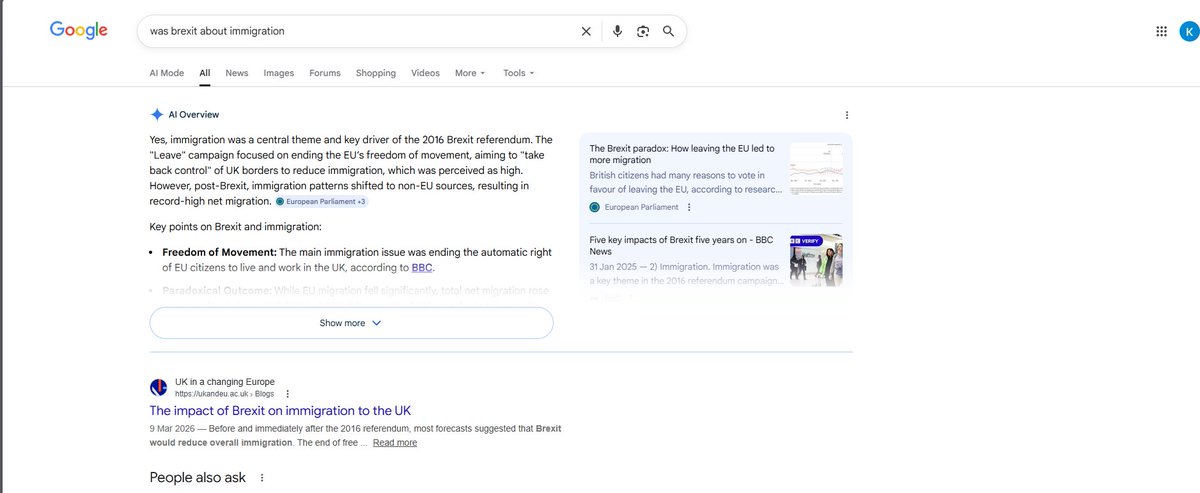Click the UK in a changing Europe site name

pos(224,382)
